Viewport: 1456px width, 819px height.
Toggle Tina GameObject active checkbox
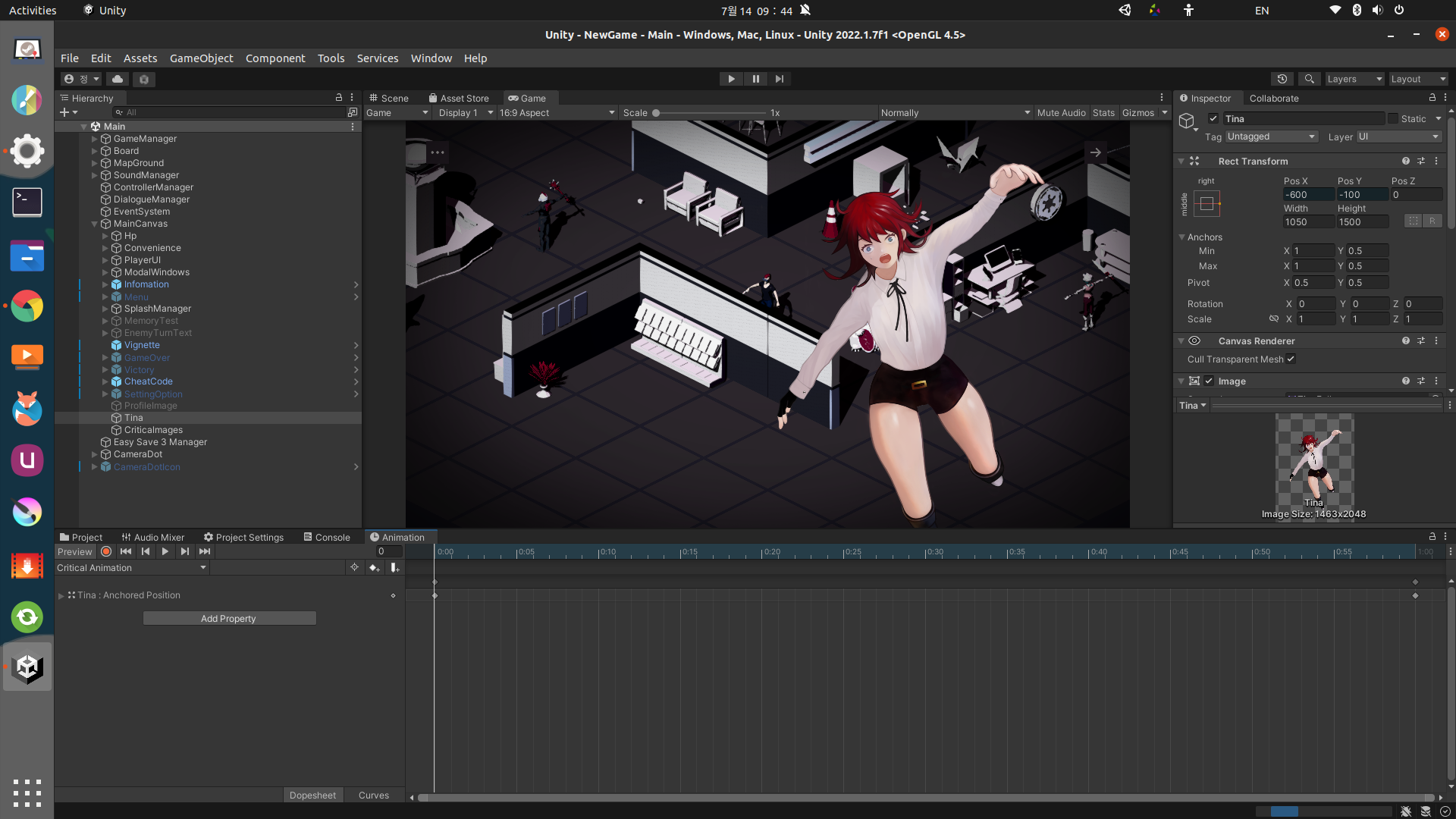pos(1213,118)
